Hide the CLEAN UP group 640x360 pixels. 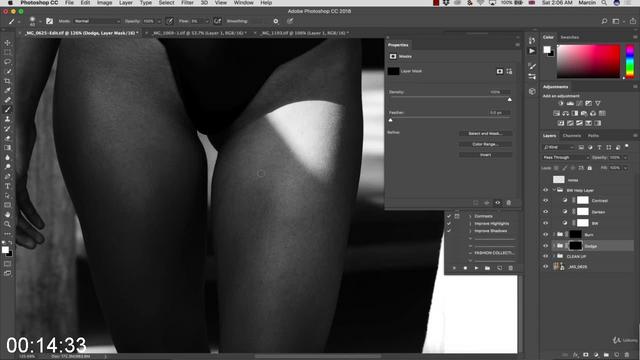(x=546, y=256)
